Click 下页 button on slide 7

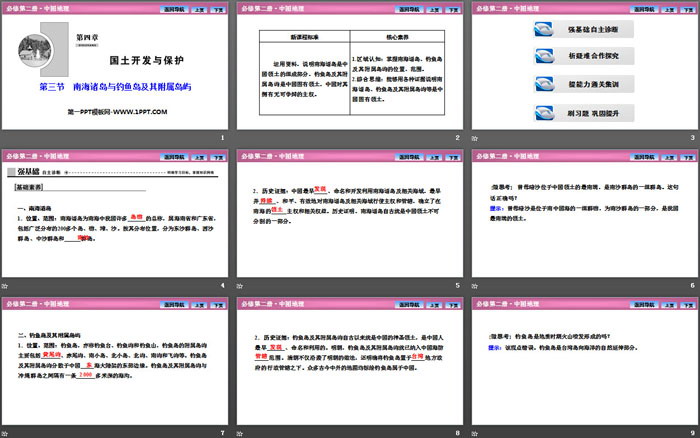(218, 305)
